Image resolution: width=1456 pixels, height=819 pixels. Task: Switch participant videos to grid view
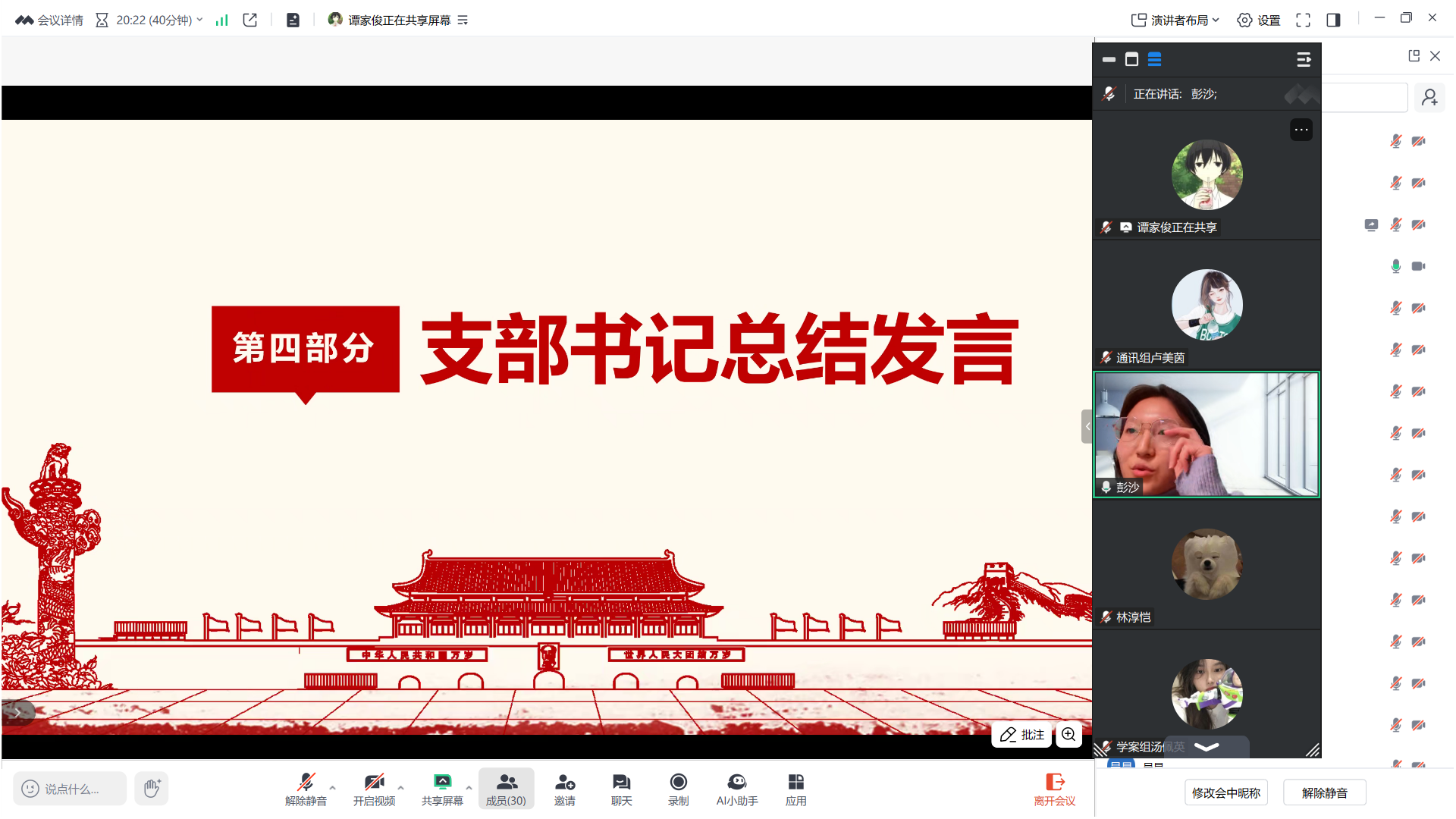pyautogui.click(x=1155, y=59)
